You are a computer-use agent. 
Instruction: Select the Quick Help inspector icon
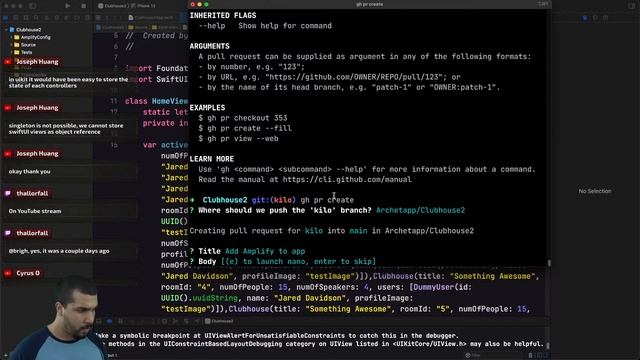[605, 18]
